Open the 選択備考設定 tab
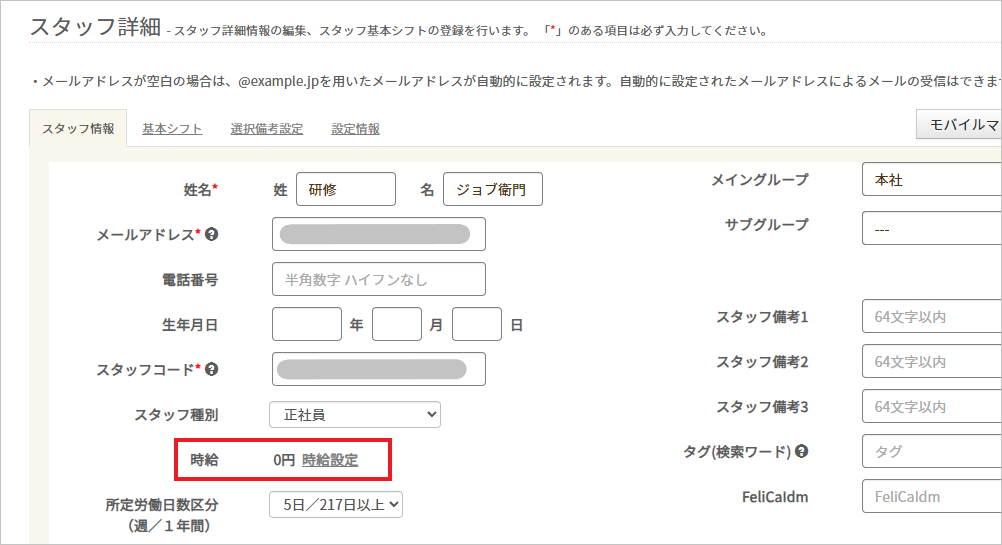 (266, 129)
